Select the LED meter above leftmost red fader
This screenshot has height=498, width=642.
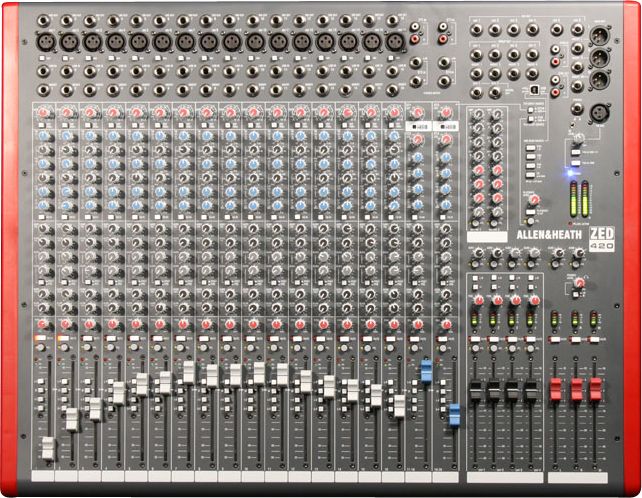tap(554, 320)
